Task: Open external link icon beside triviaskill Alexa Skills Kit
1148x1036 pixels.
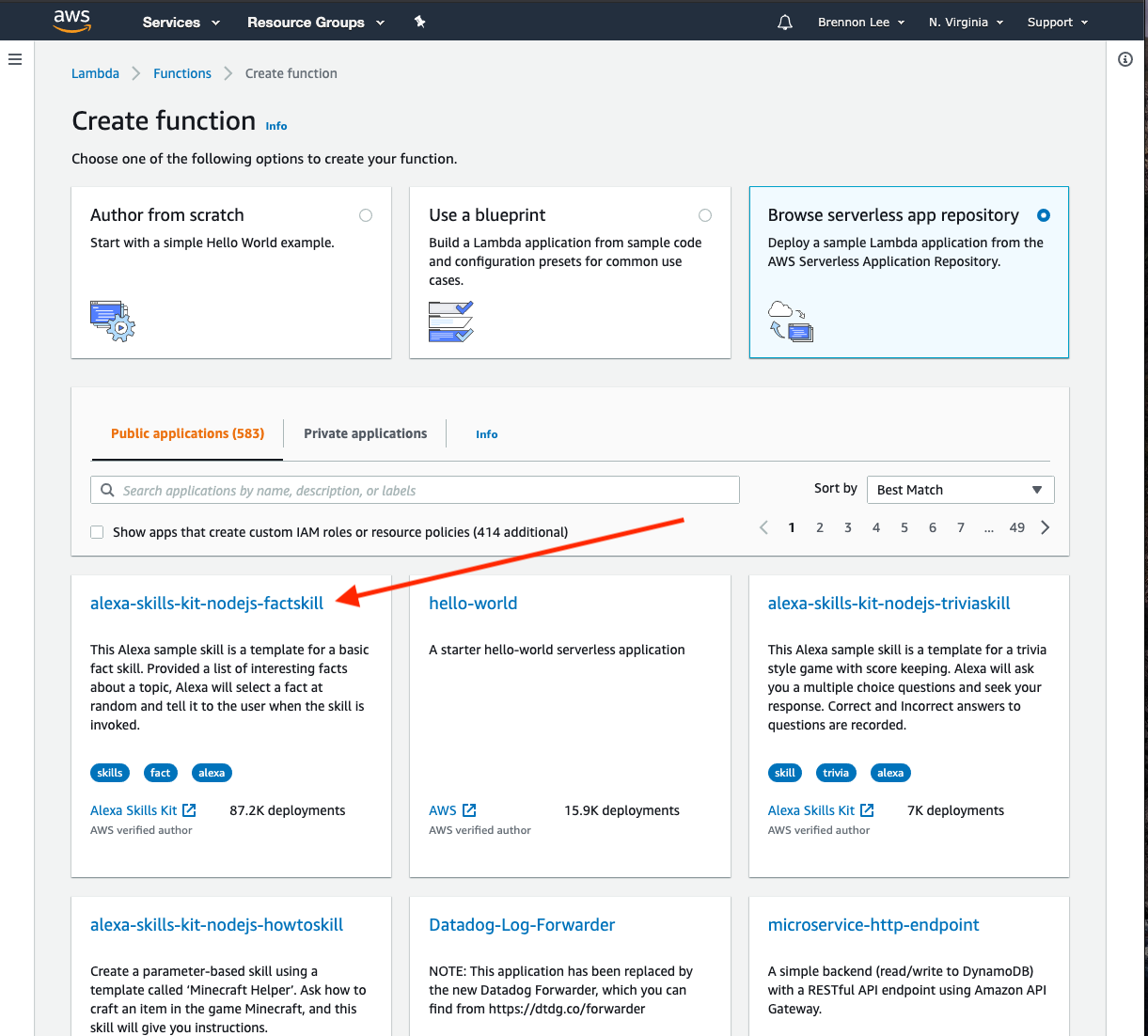Action: [867, 810]
